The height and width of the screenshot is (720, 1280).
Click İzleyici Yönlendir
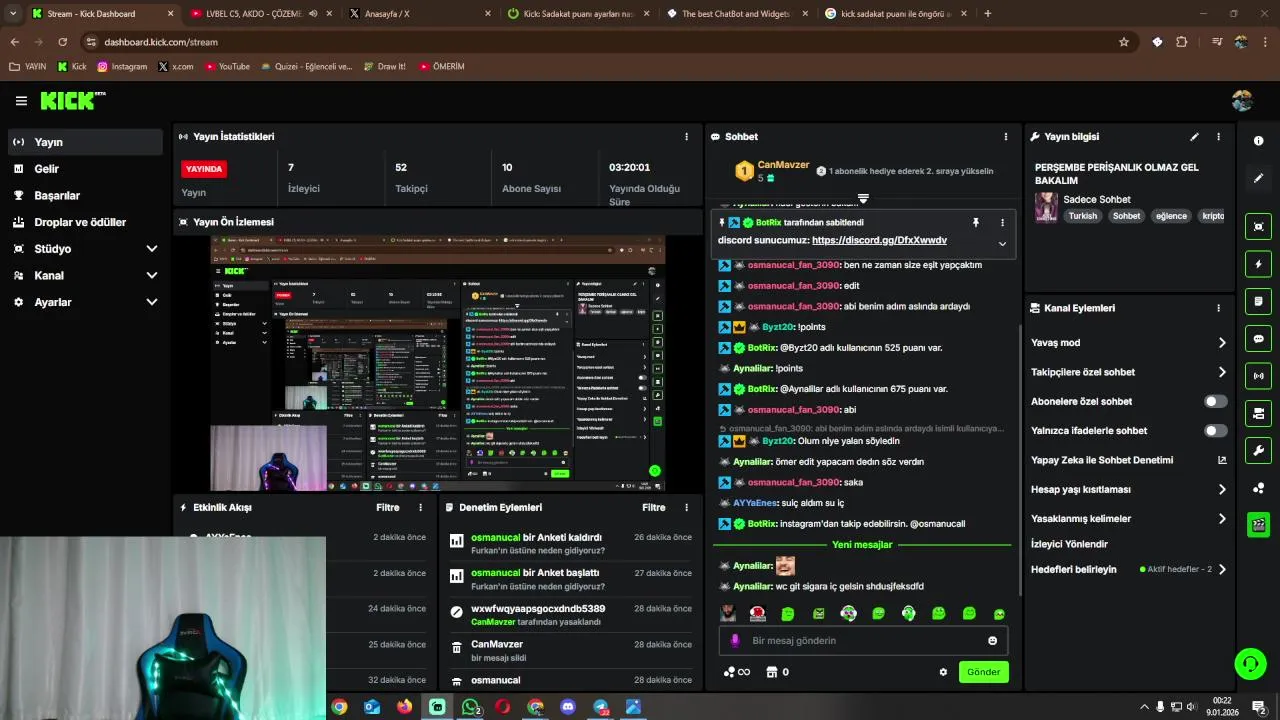click(1069, 545)
